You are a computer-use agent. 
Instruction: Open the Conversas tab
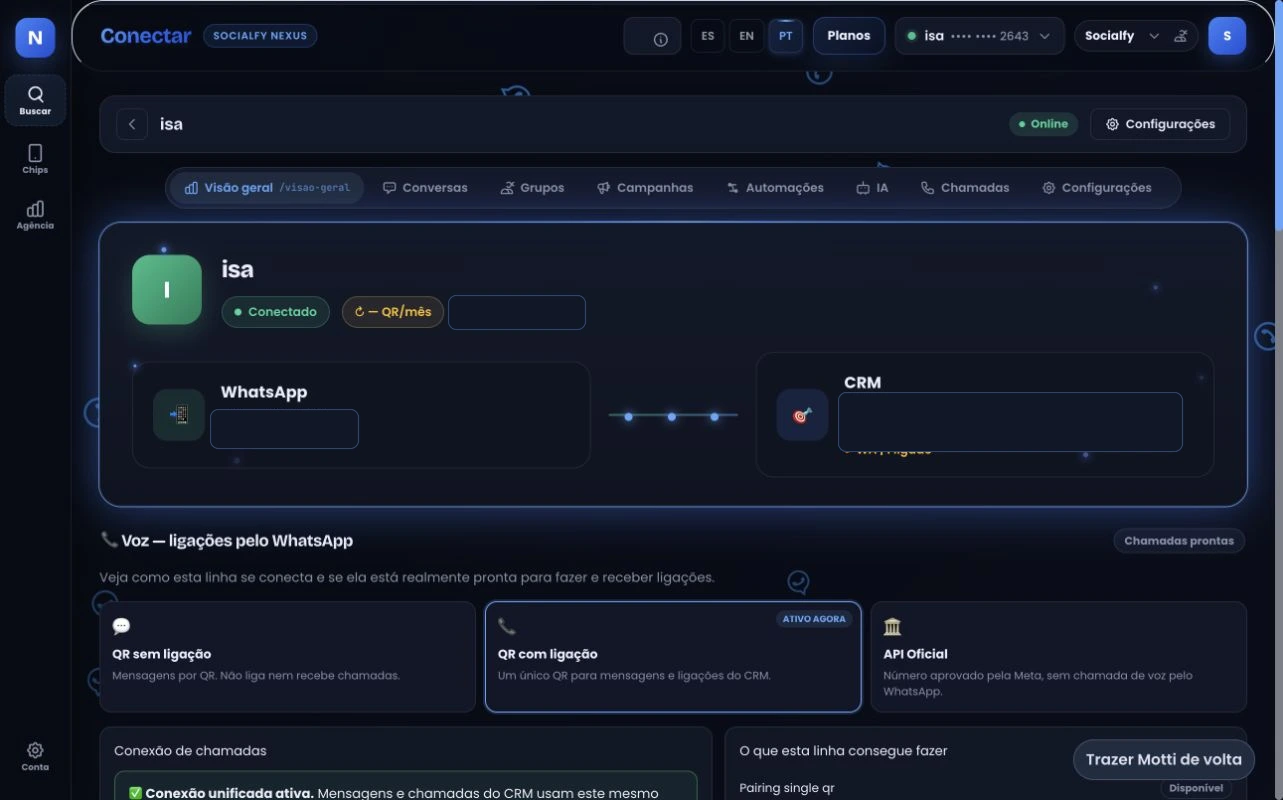[x=425, y=188]
